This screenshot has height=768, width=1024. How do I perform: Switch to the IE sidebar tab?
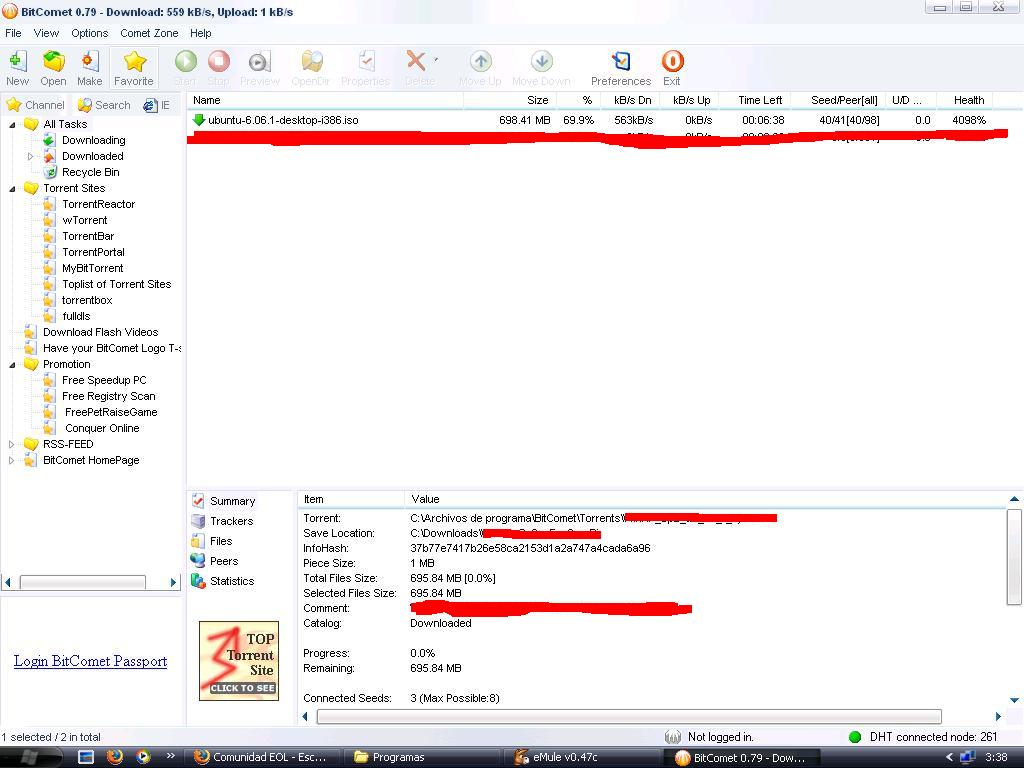pyautogui.click(x=157, y=105)
